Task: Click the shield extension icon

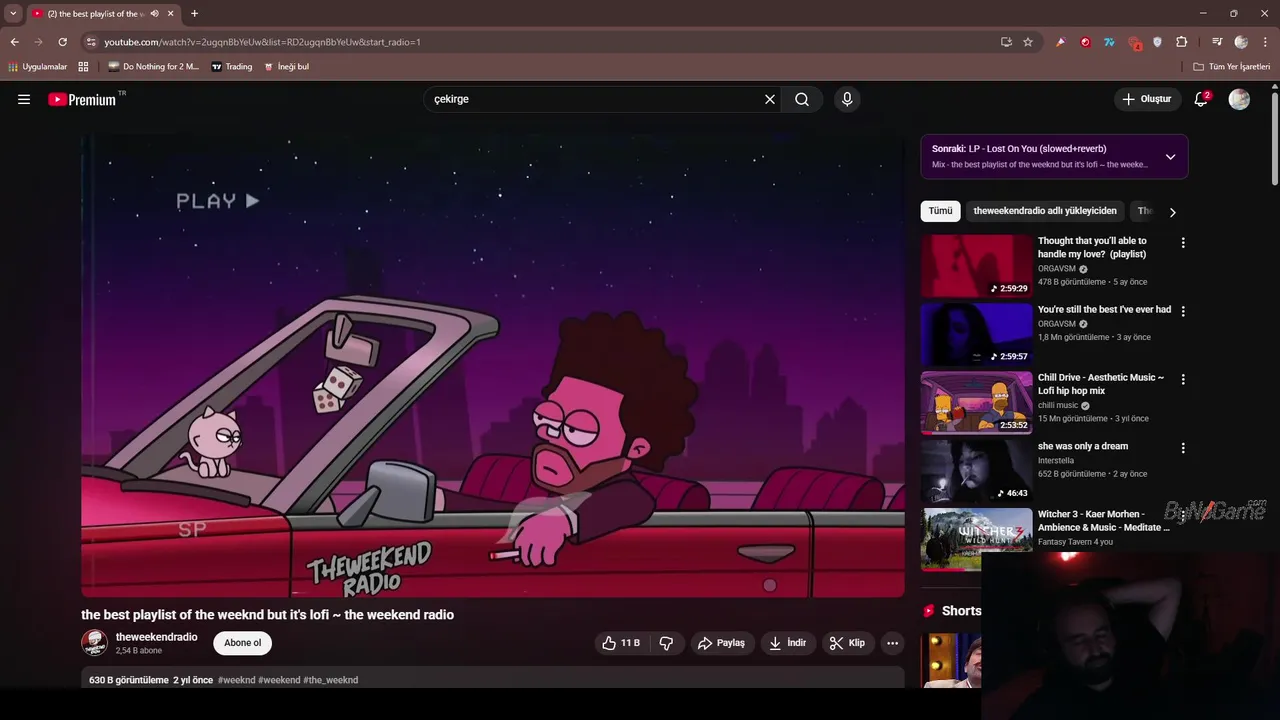Action: [x=1157, y=42]
